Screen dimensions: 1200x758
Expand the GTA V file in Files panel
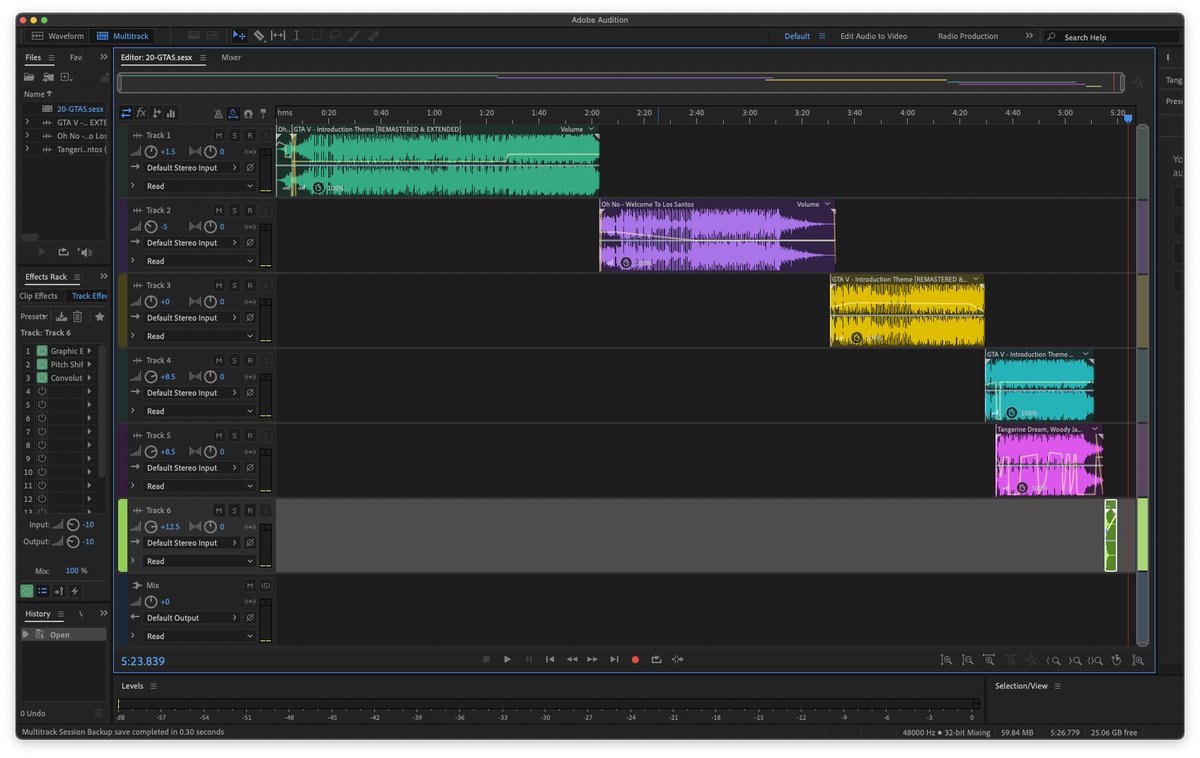click(x=28, y=122)
